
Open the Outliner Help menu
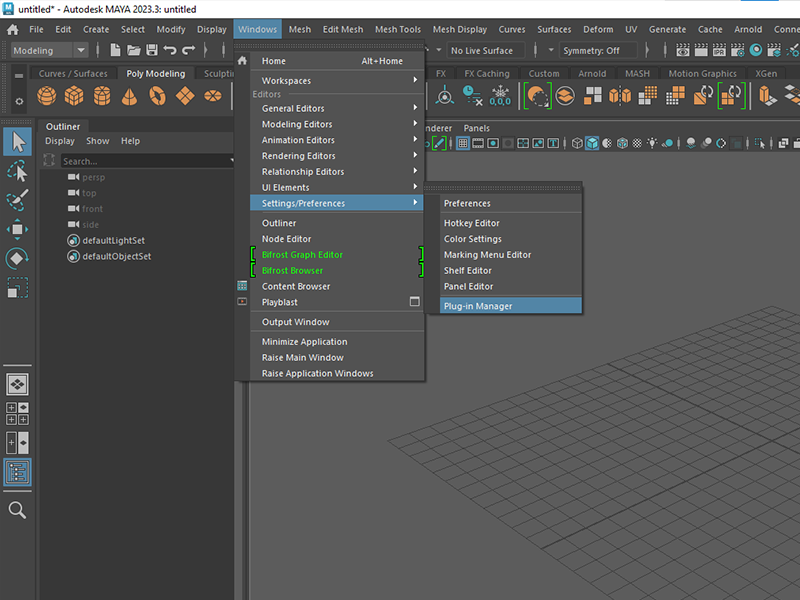coord(130,141)
